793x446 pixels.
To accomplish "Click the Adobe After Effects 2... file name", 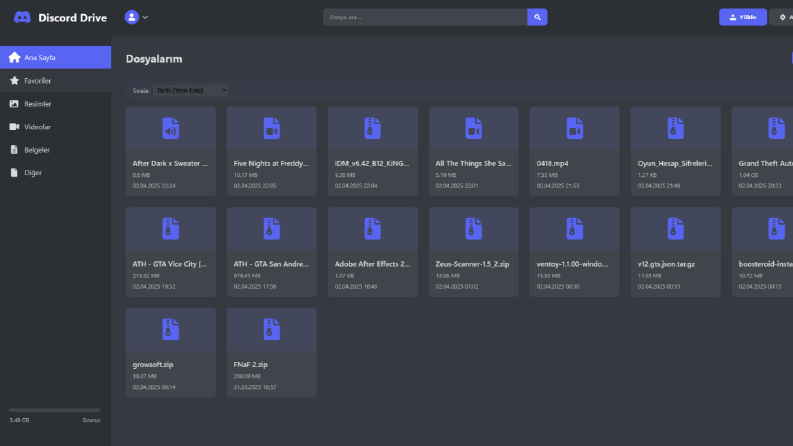I will coord(372,264).
